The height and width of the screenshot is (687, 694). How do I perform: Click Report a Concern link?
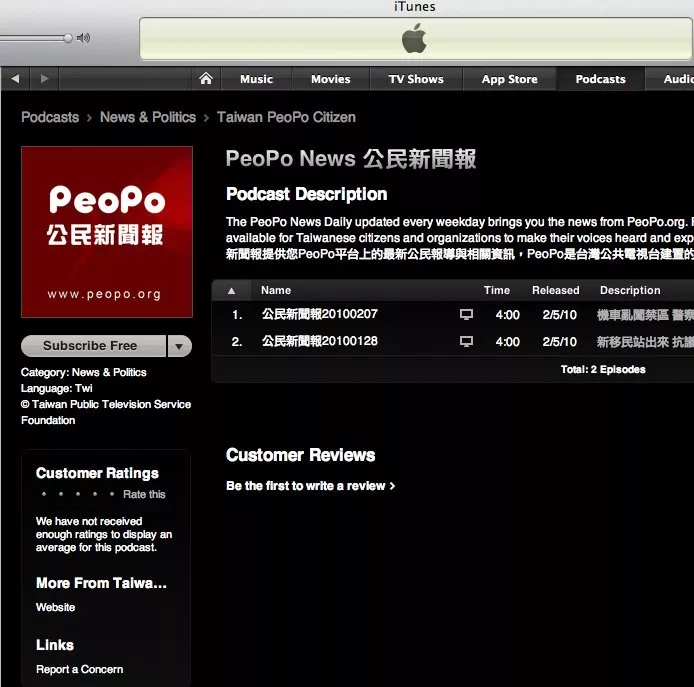80,669
